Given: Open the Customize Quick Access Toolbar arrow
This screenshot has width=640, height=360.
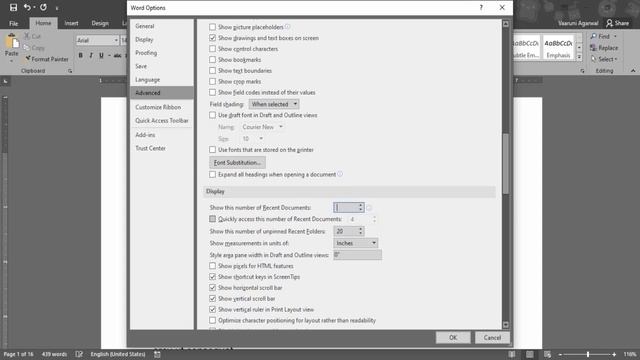Looking at the screenshot, I should (x=57, y=8).
